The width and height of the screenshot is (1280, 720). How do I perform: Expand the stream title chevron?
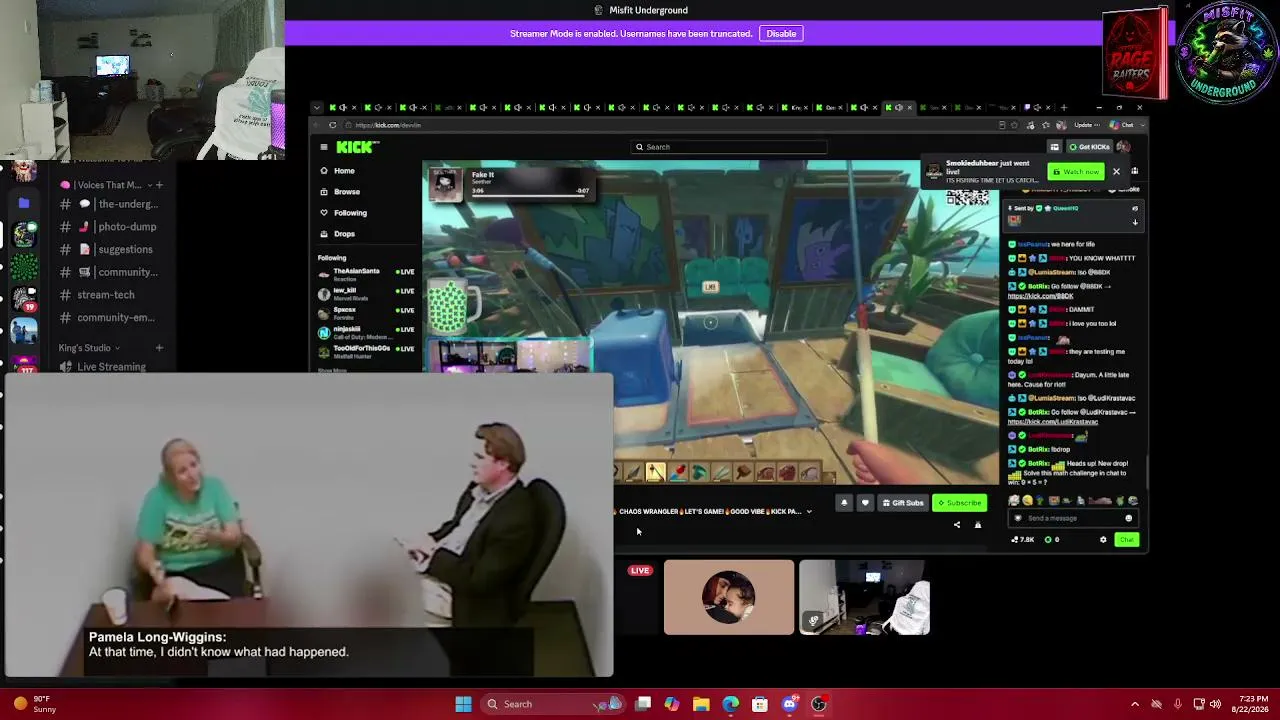(x=809, y=512)
